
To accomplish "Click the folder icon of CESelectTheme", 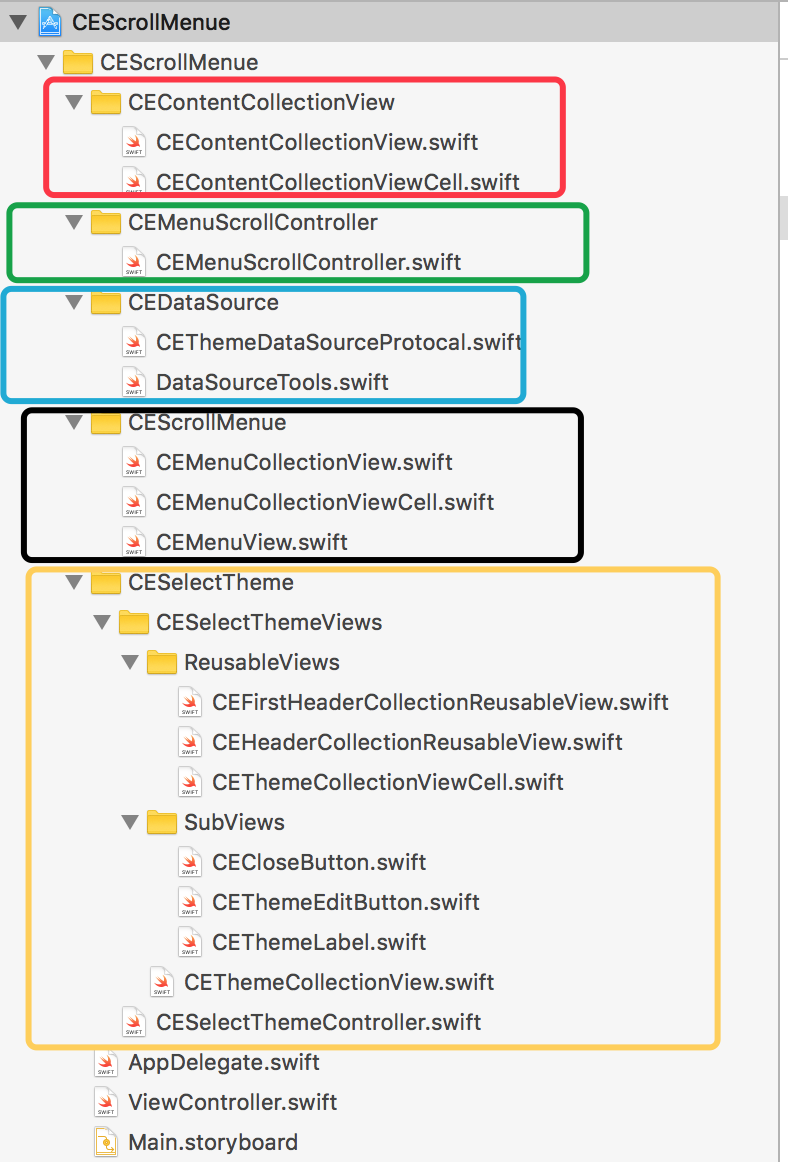I will [x=106, y=582].
